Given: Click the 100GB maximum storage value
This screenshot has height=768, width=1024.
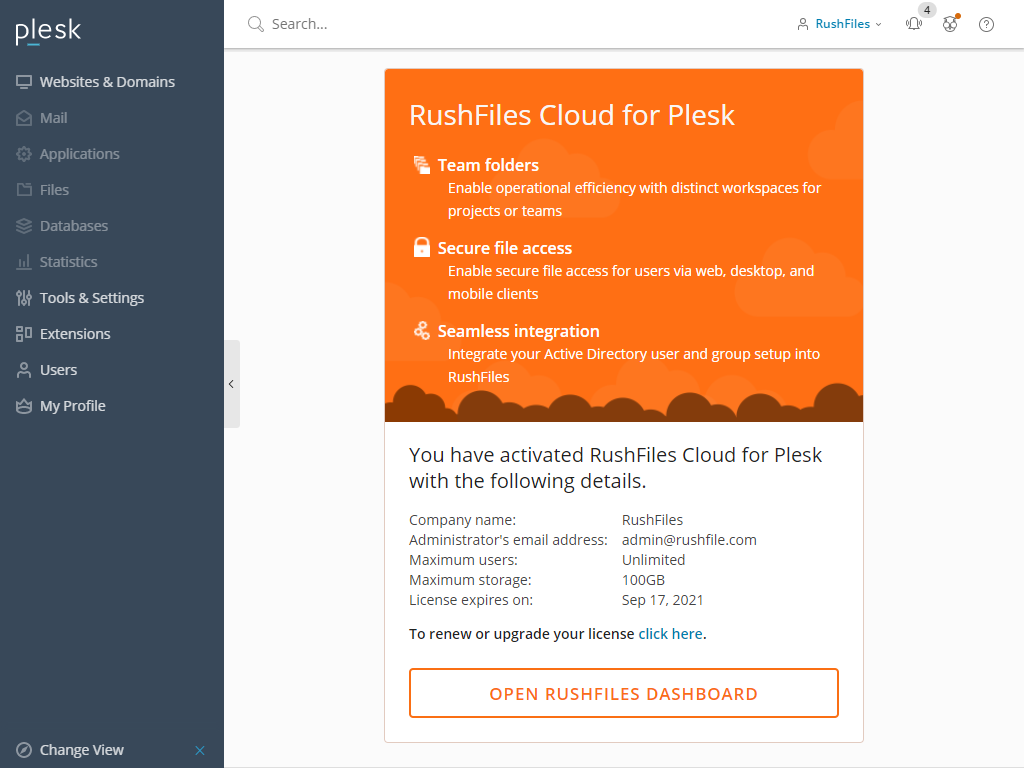Looking at the screenshot, I should coord(643,580).
